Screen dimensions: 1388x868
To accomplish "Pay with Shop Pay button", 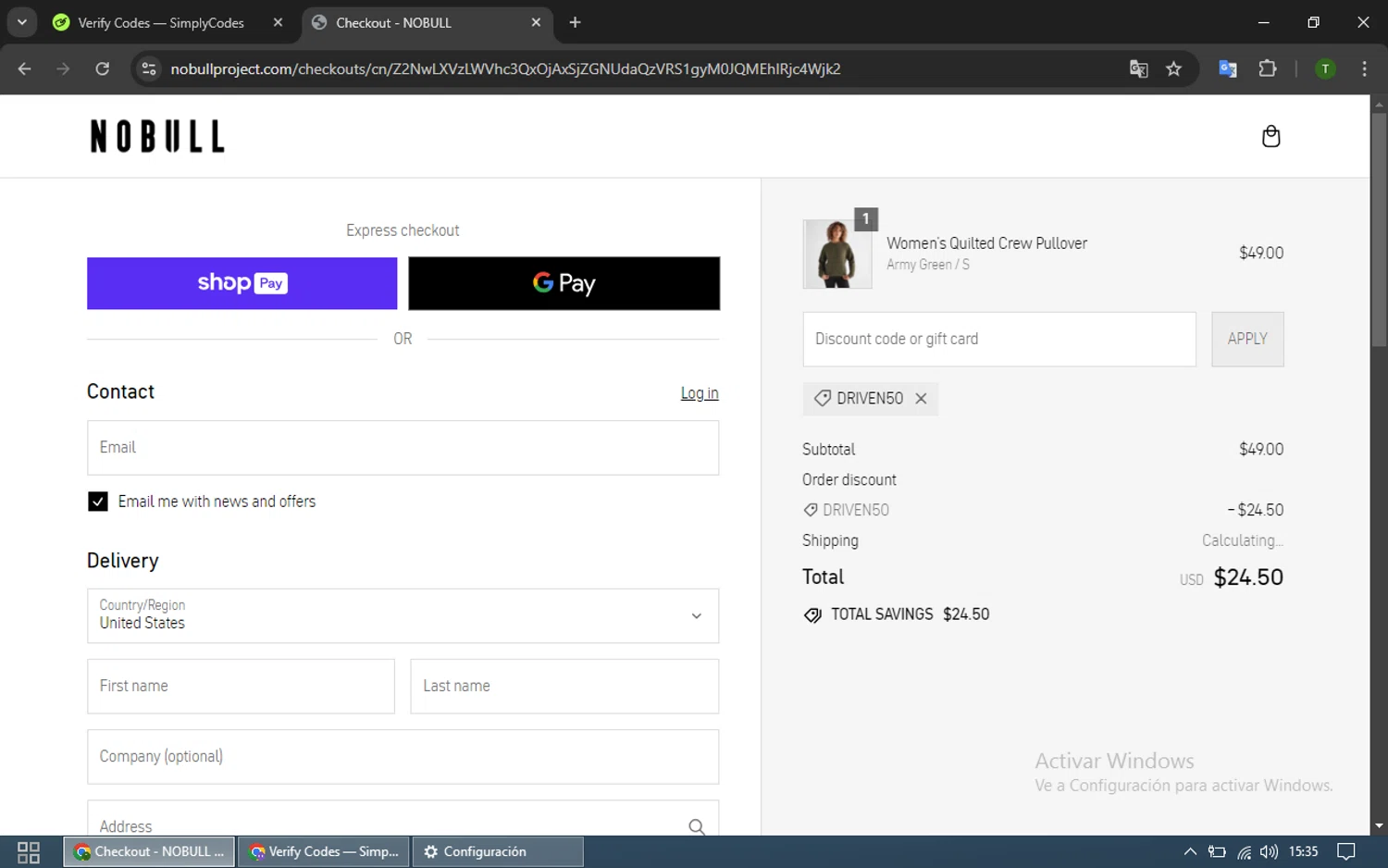I will coord(242,283).
